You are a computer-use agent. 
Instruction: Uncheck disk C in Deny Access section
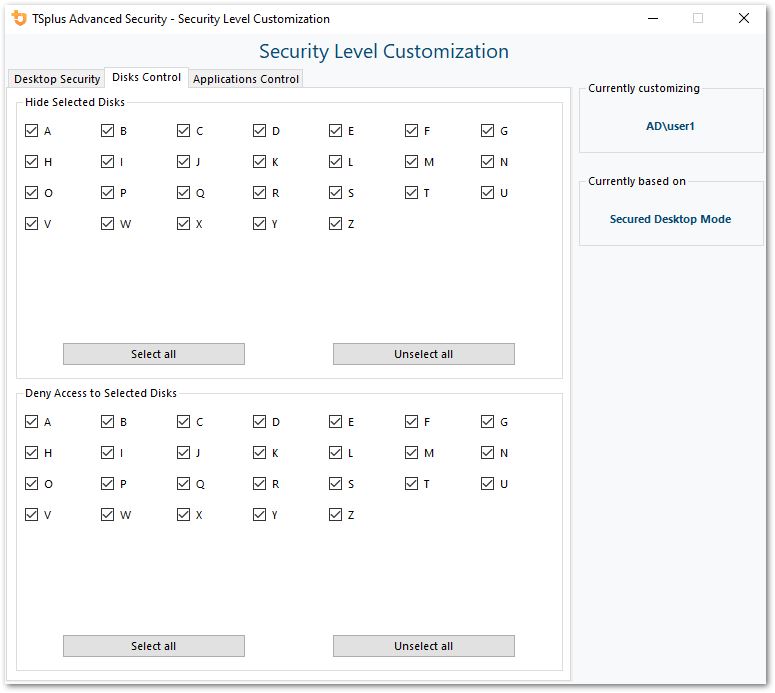coord(184,422)
